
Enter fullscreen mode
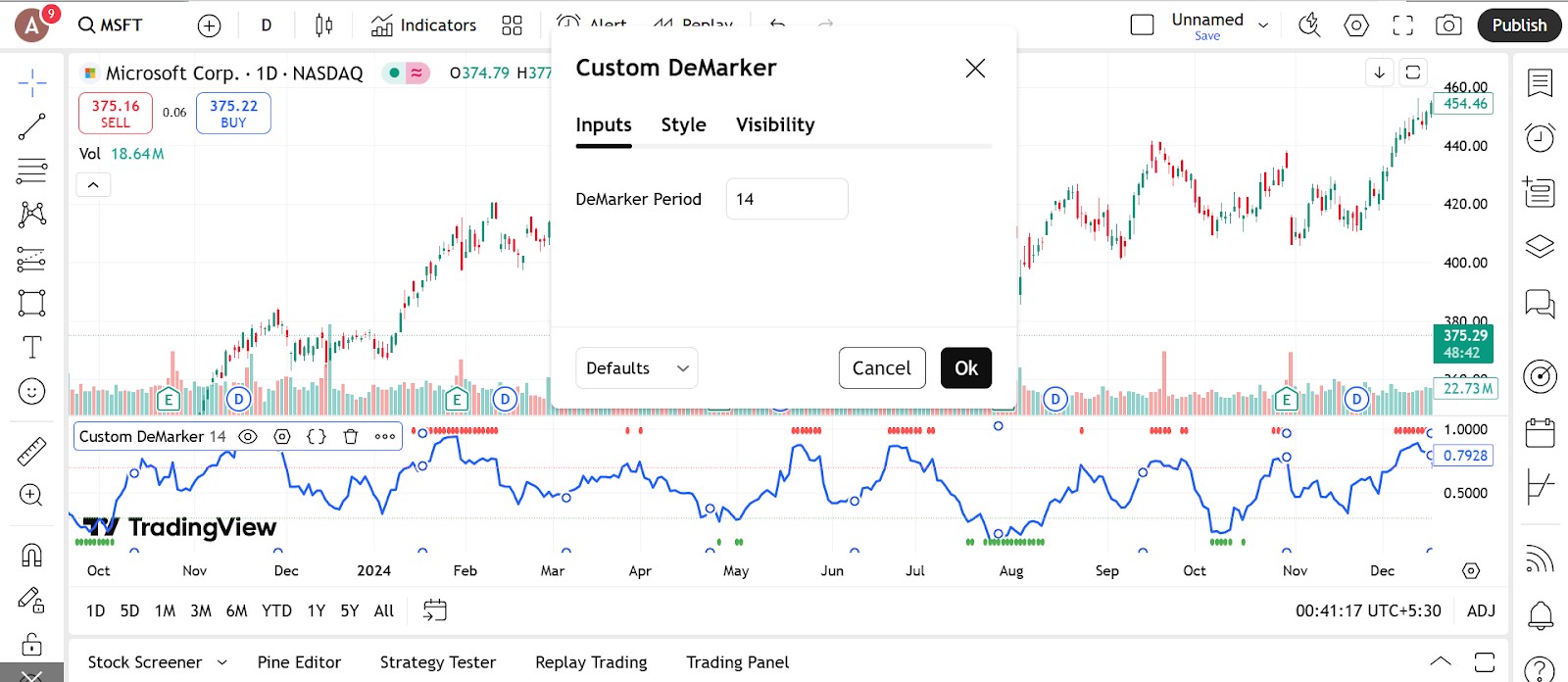1403,25
